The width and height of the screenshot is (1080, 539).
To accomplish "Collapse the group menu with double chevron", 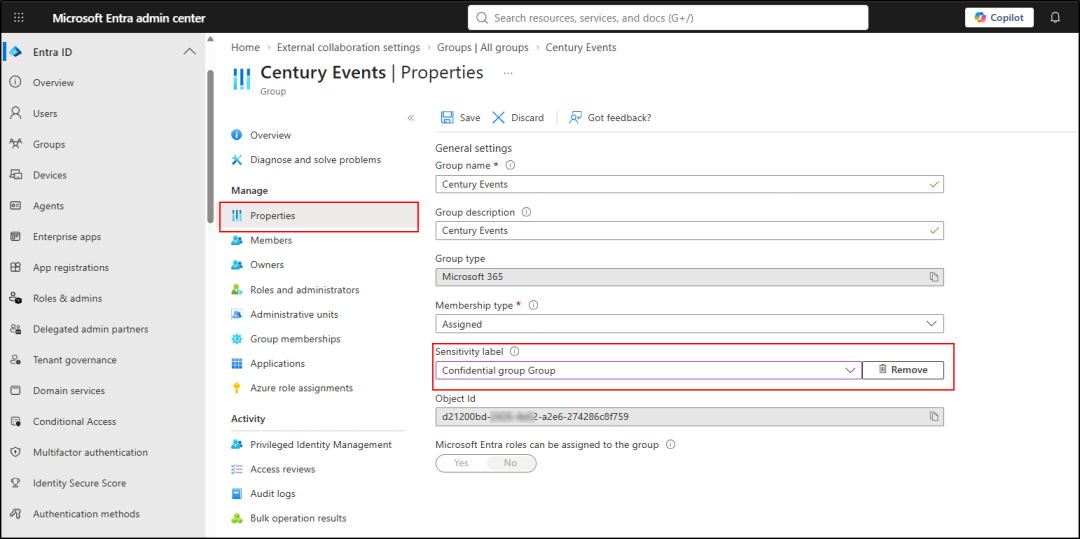I will [411, 118].
